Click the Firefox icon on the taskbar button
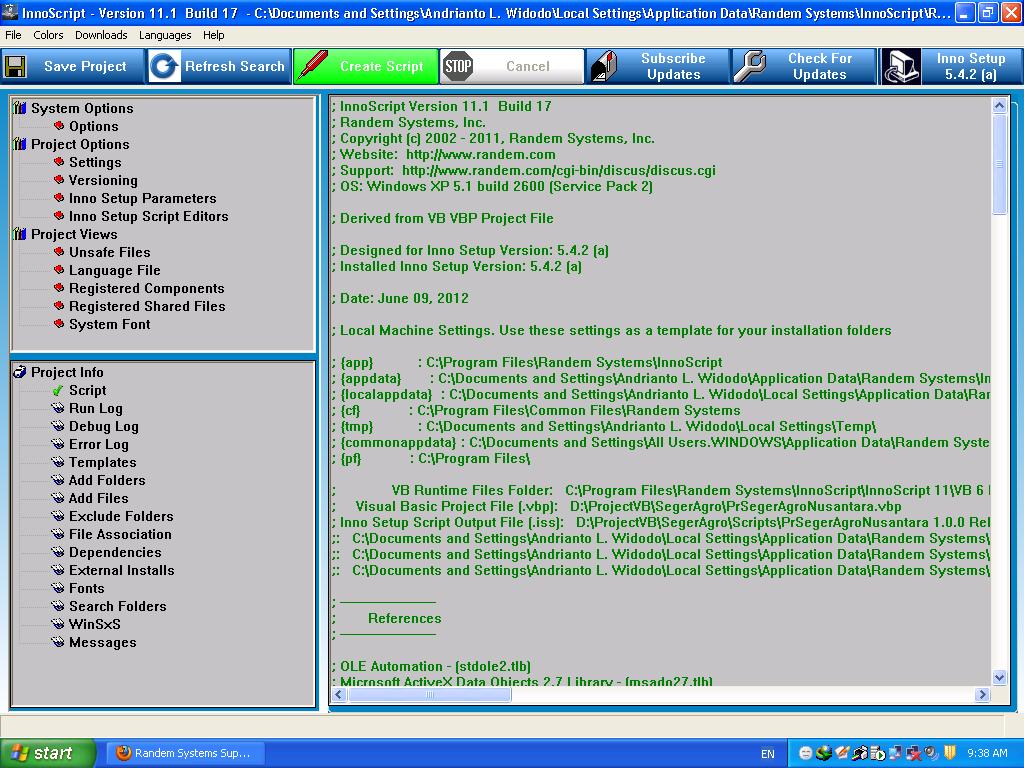This screenshot has width=1024, height=768. tap(123, 753)
